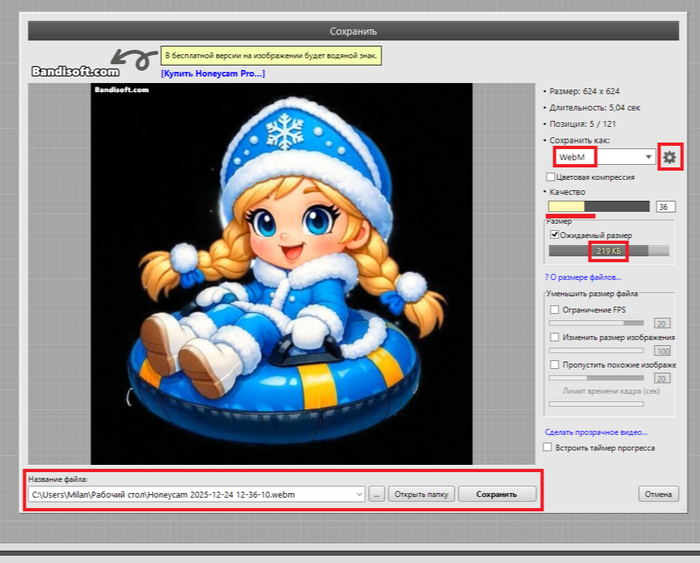
Task: Uncheck the Ожидаемый размер checkbox
Action: [555, 235]
